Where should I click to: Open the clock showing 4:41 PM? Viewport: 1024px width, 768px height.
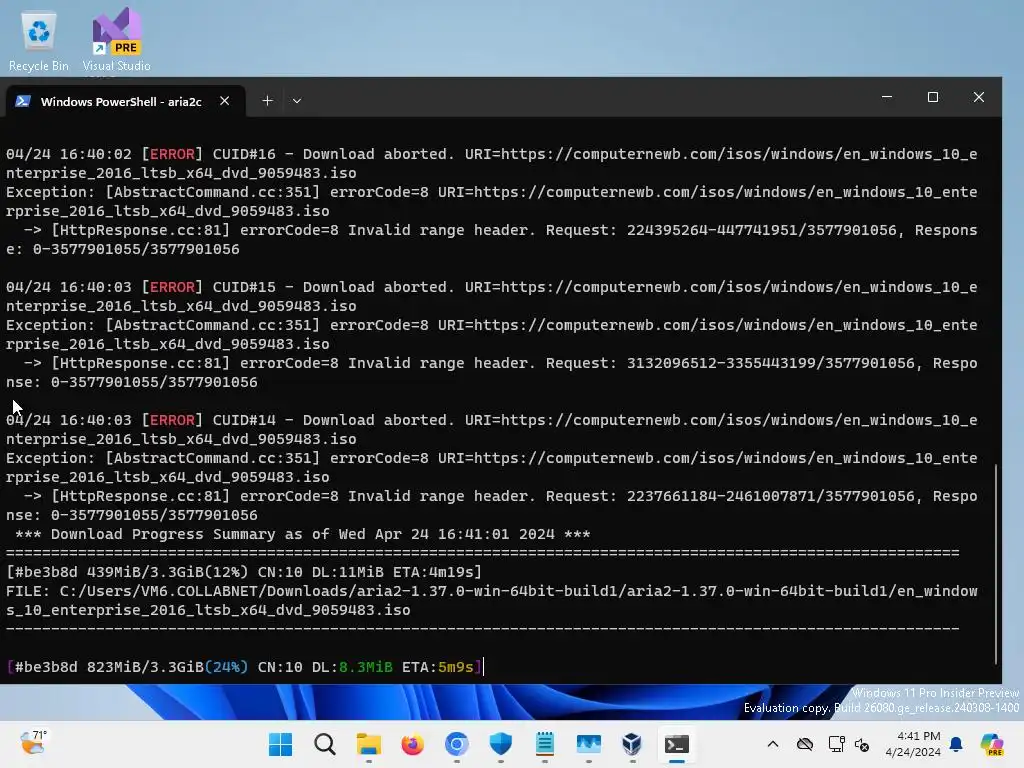click(x=913, y=744)
